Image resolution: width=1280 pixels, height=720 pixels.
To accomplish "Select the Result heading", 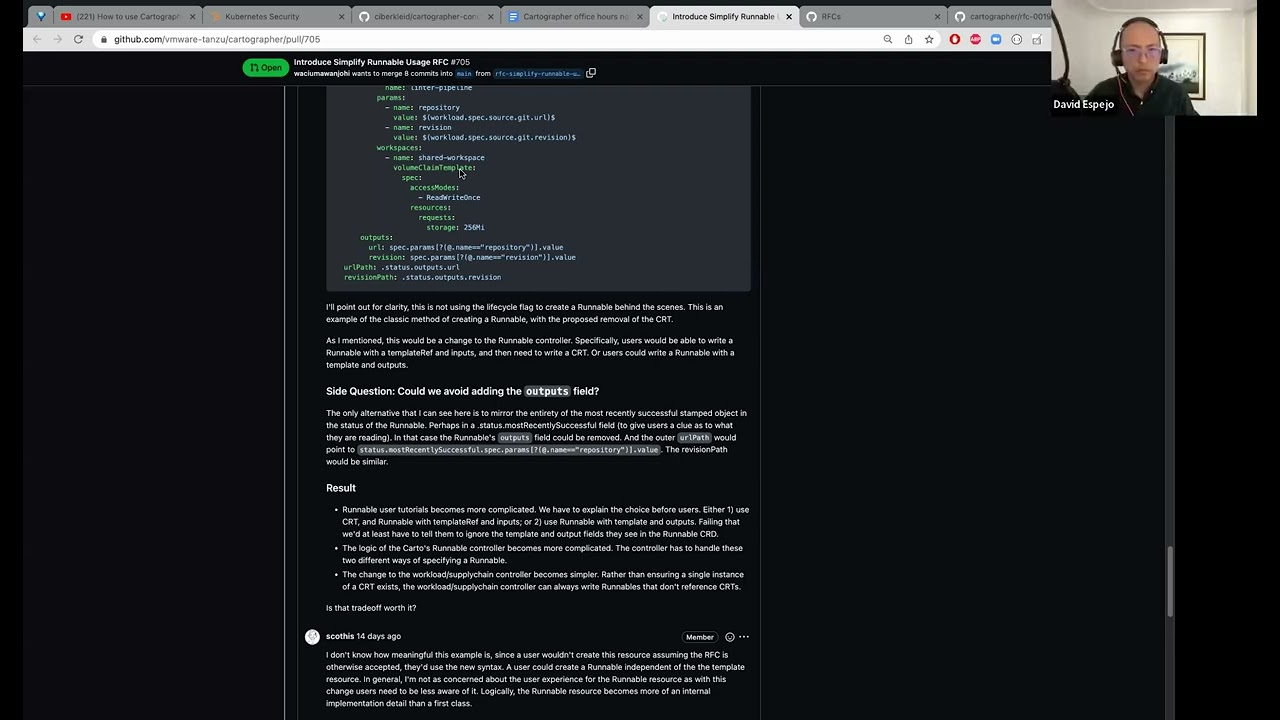I will pos(341,488).
